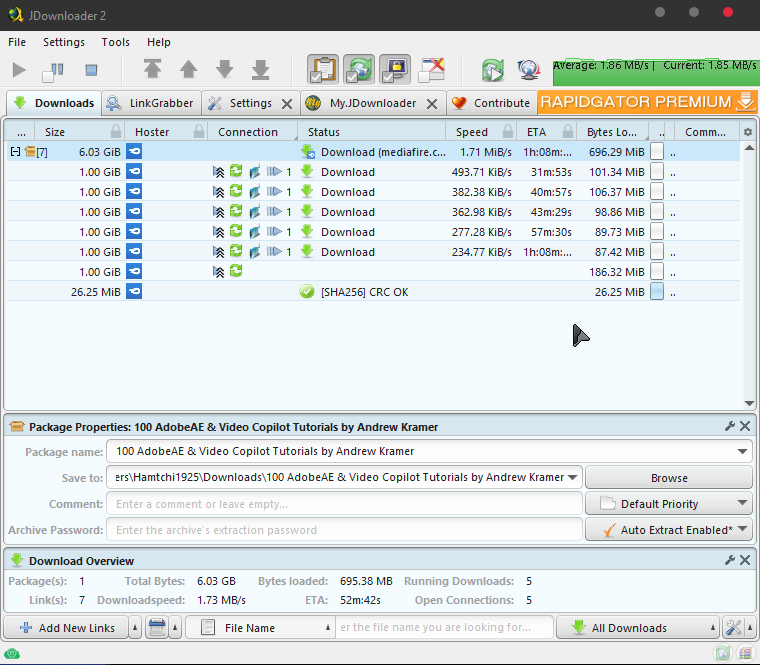Viewport: 760px width, 665px height.
Task: Select the green checkmark beside SHA256 CRC OK
Action: point(307,291)
